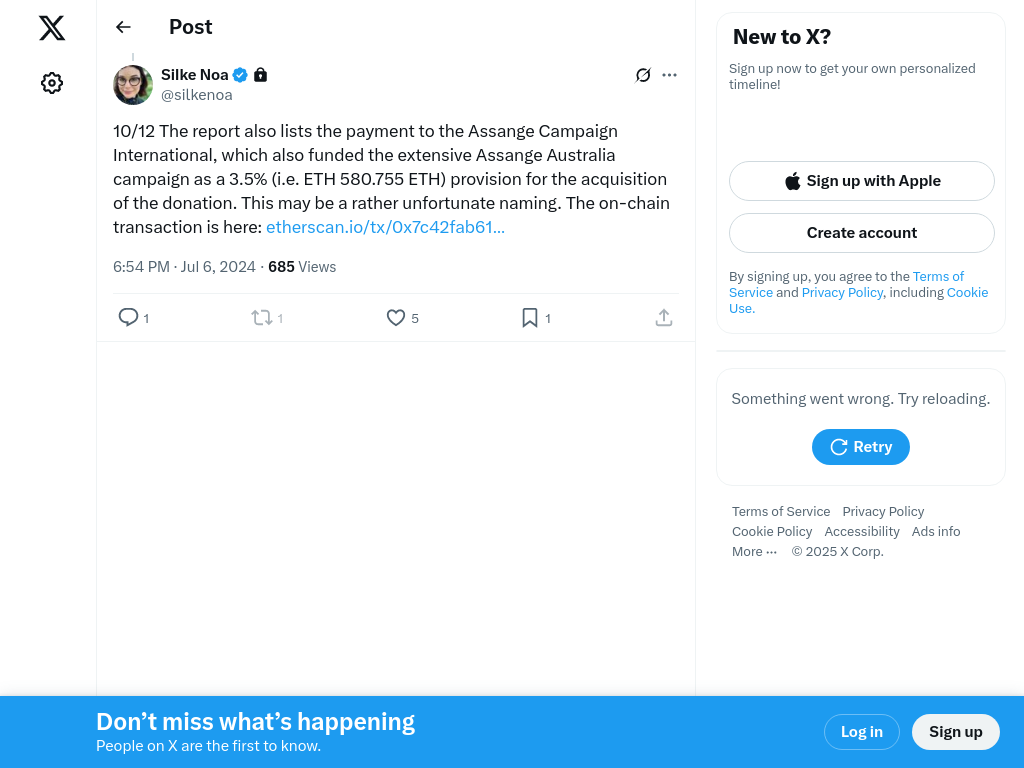Image resolution: width=1024 pixels, height=768 pixels.
Task: Click the Grok icon on the post
Action: point(643,75)
